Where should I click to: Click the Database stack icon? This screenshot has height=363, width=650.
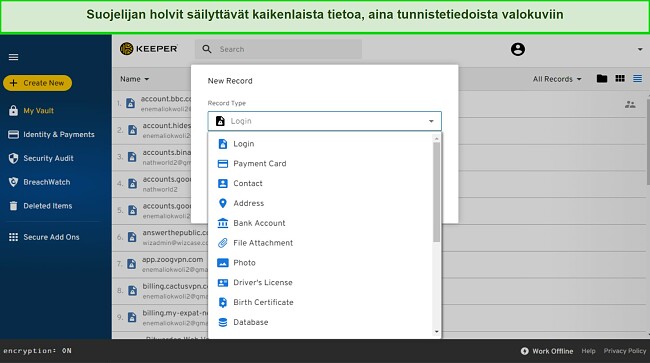pos(223,322)
